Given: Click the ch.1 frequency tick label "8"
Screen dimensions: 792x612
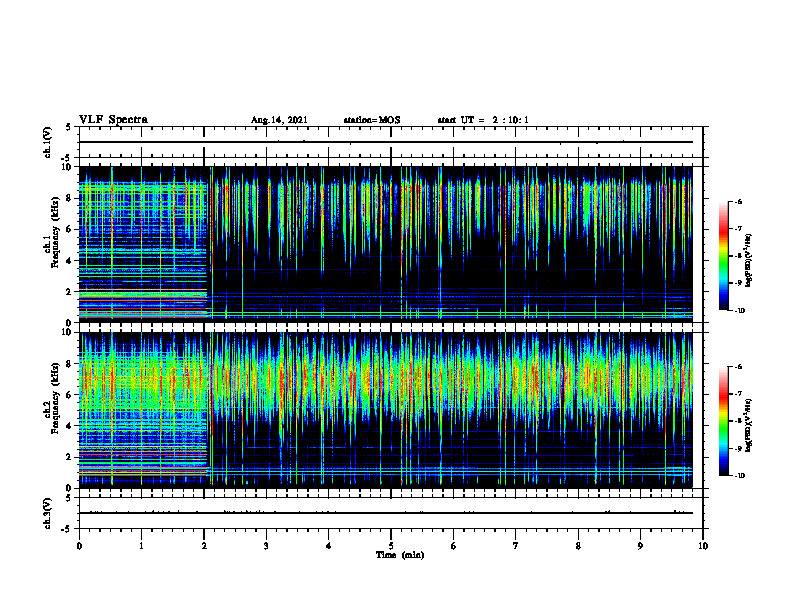Looking at the screenshot, I should [x=70, y=198].
